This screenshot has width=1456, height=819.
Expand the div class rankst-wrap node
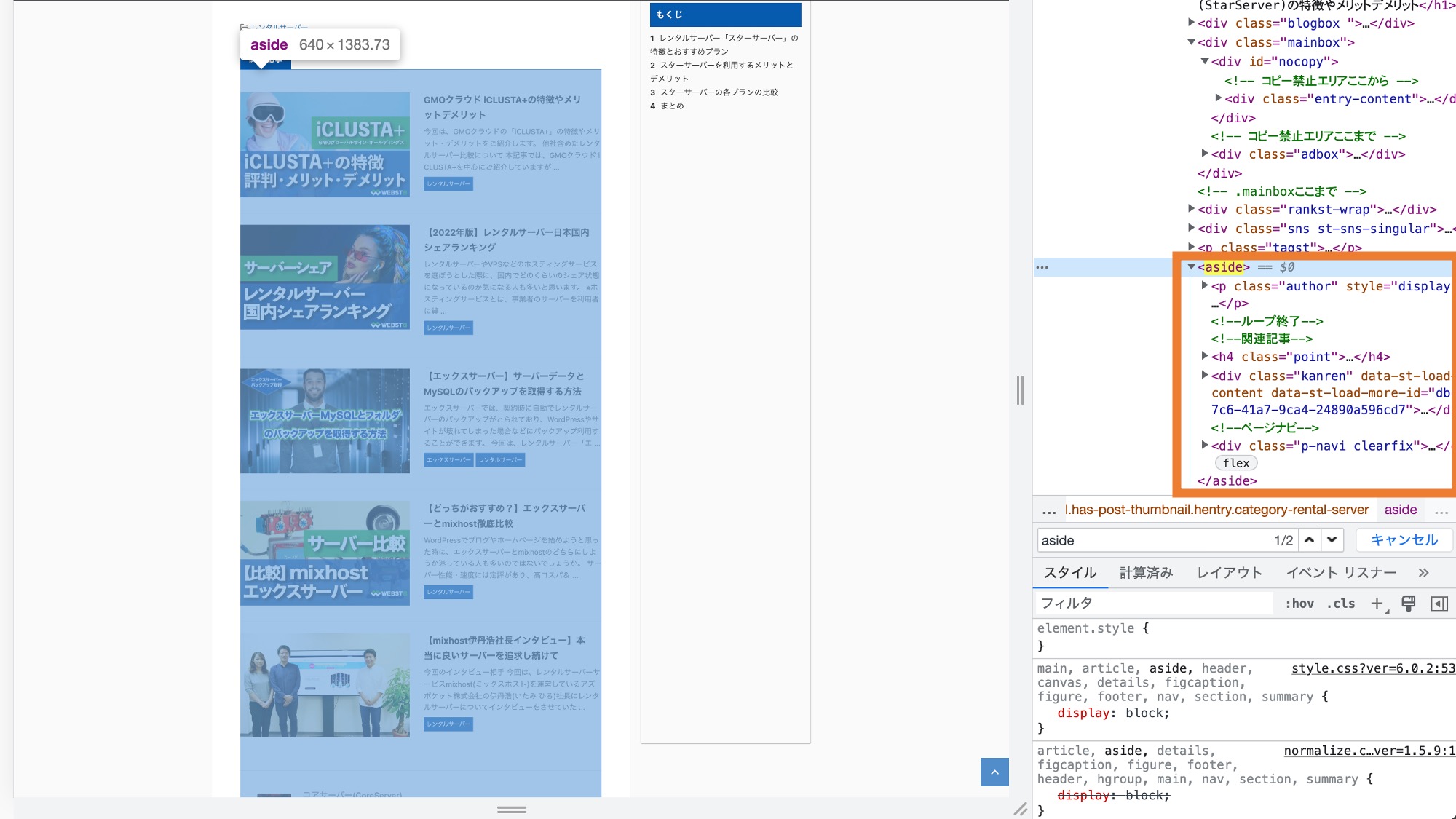click(1191, 209)
